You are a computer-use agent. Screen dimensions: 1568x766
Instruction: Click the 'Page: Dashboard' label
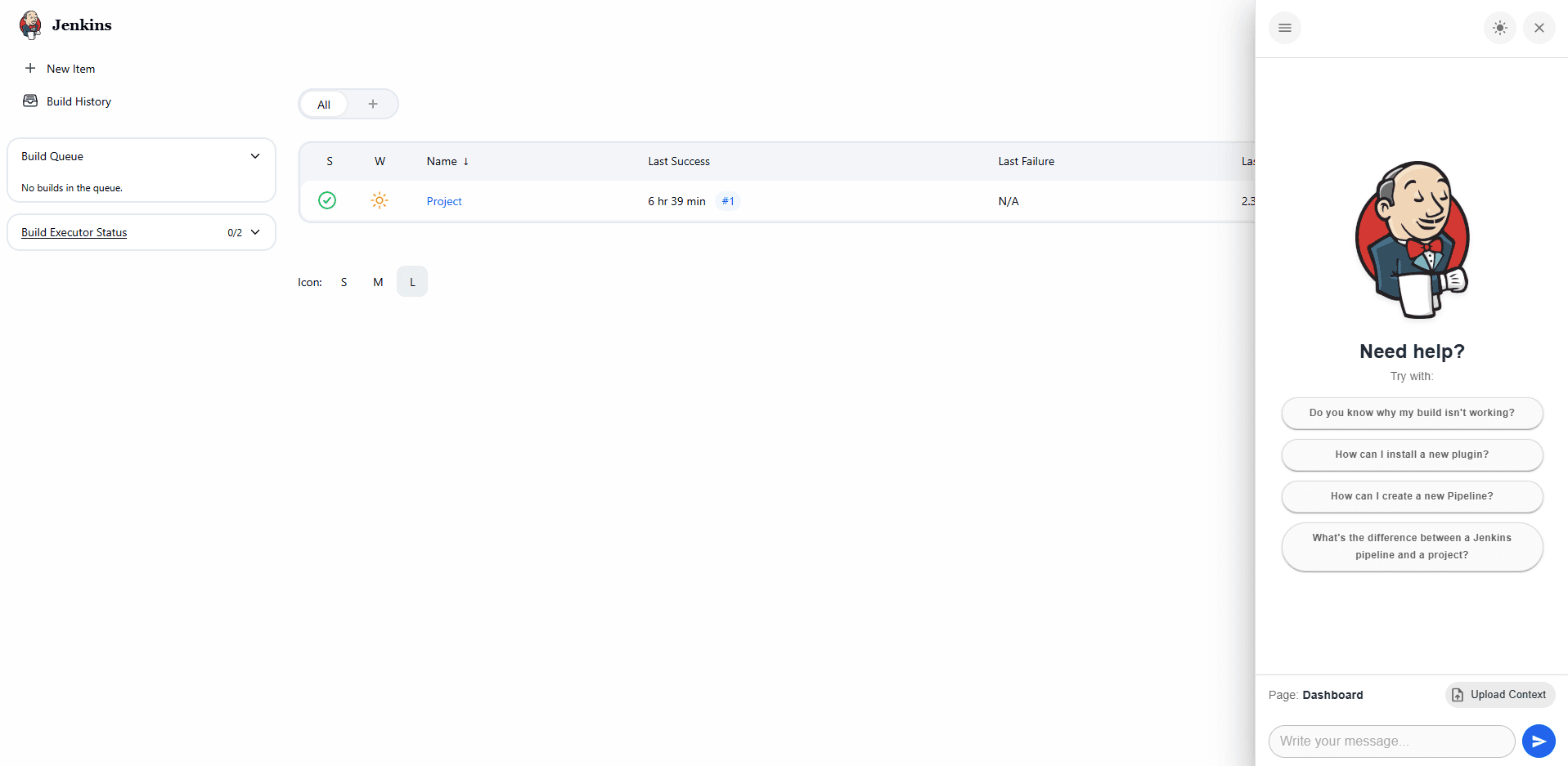point(1316,695)
